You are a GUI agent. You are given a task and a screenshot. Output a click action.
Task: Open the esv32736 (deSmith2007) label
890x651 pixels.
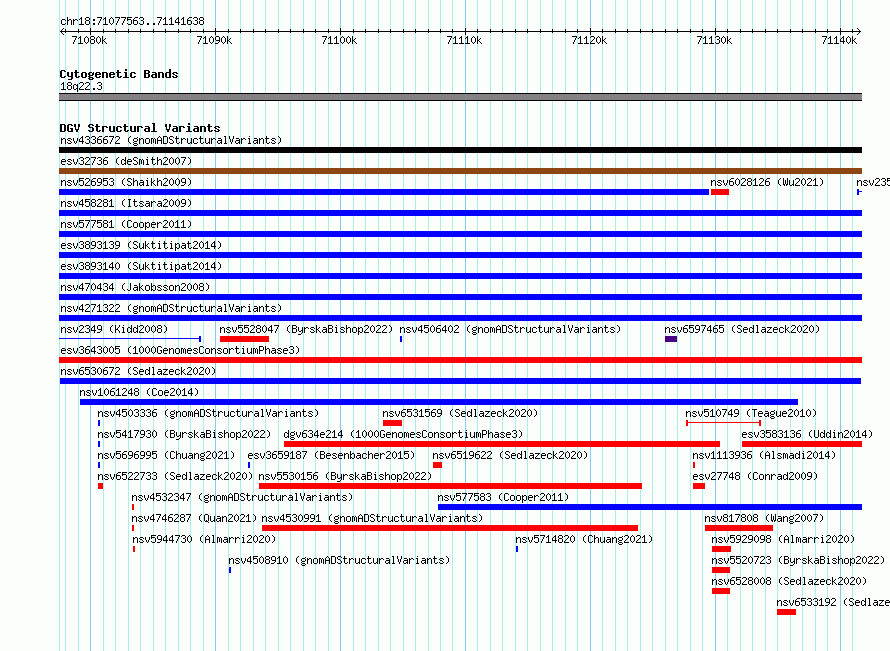[x=126, y=161]
